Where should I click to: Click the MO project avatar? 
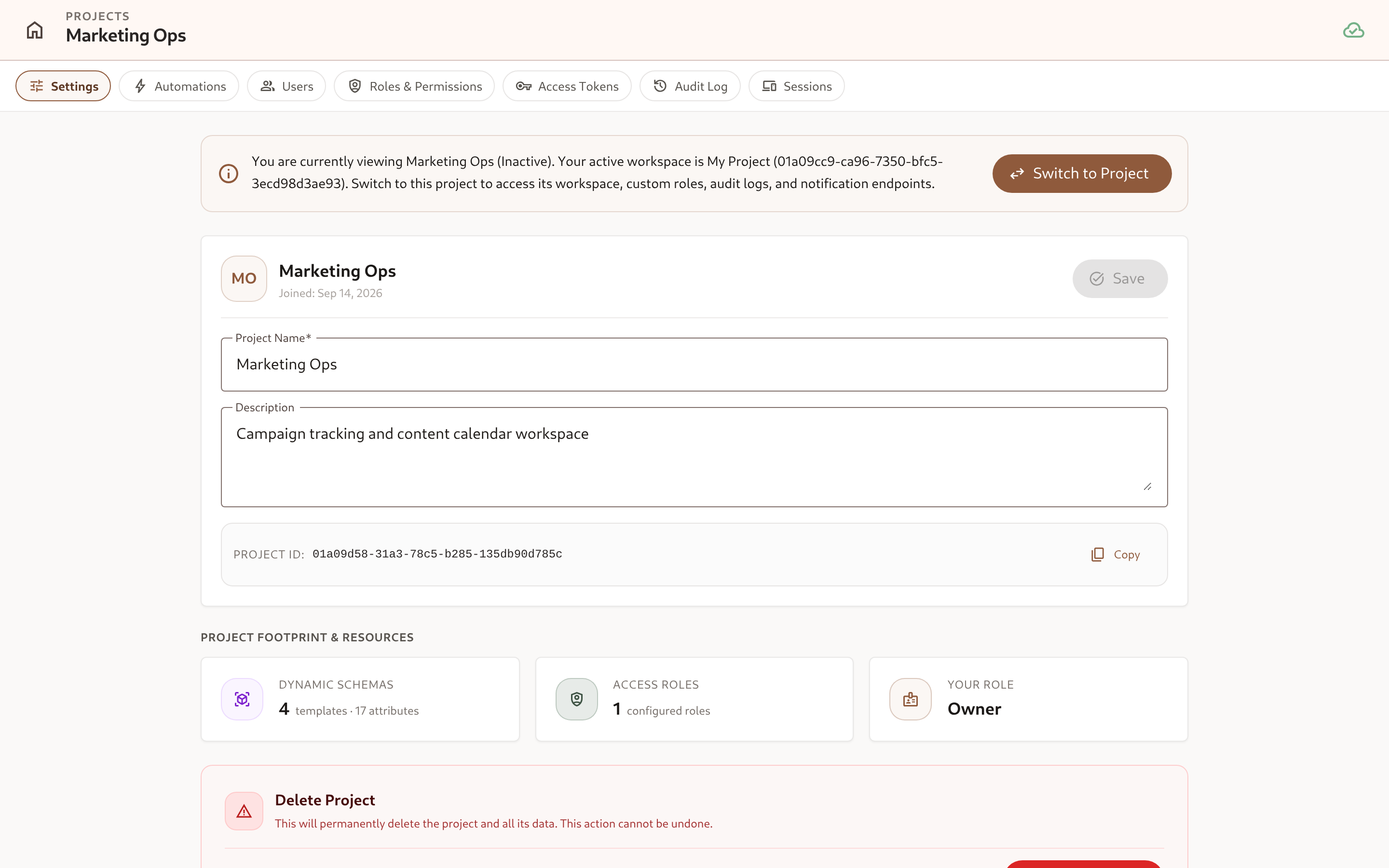244,278
